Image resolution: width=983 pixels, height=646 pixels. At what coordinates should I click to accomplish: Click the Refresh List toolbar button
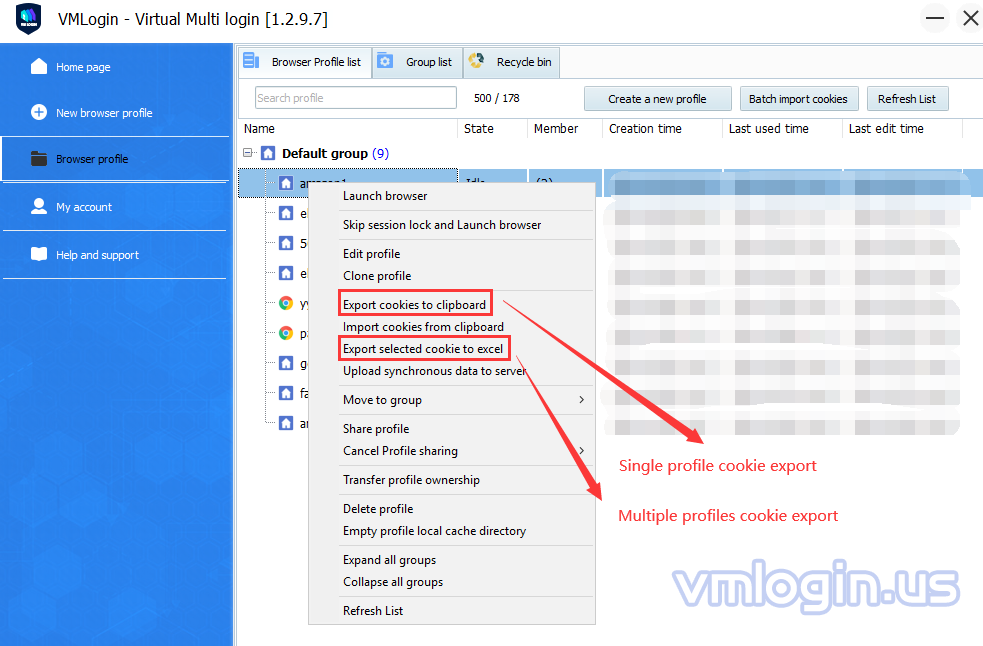pos(907,99)
